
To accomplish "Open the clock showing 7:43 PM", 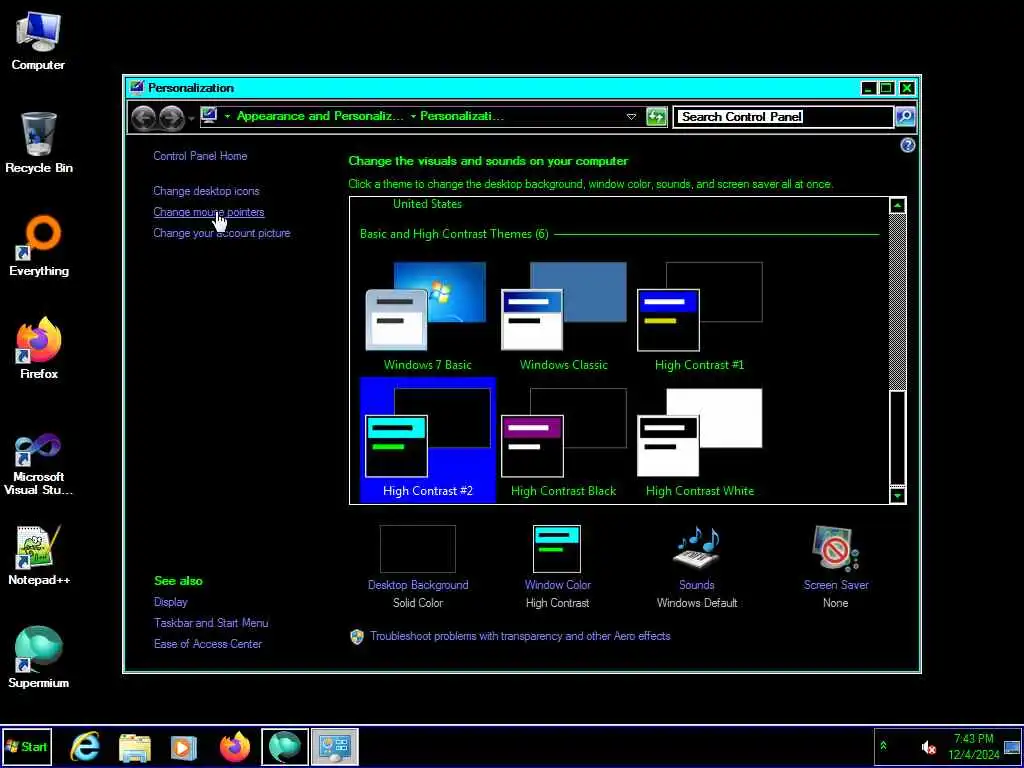I will pyautogui.click(x=974, y=746).
